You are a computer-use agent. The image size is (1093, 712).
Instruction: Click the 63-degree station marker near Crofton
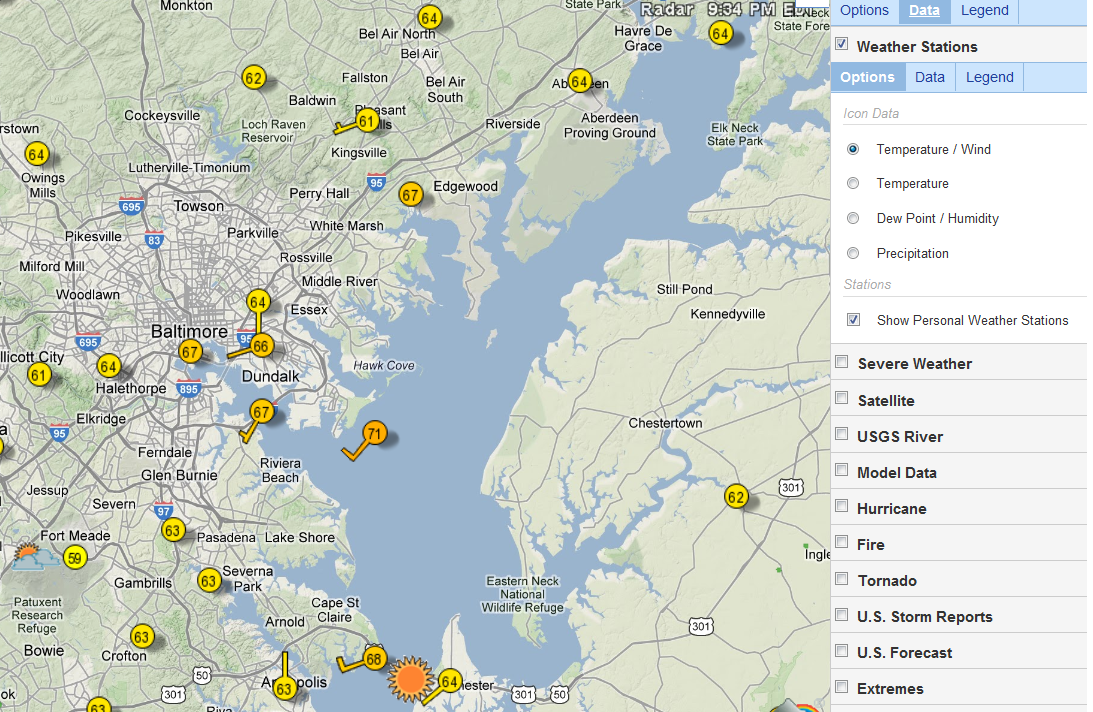tap(142, 636)
